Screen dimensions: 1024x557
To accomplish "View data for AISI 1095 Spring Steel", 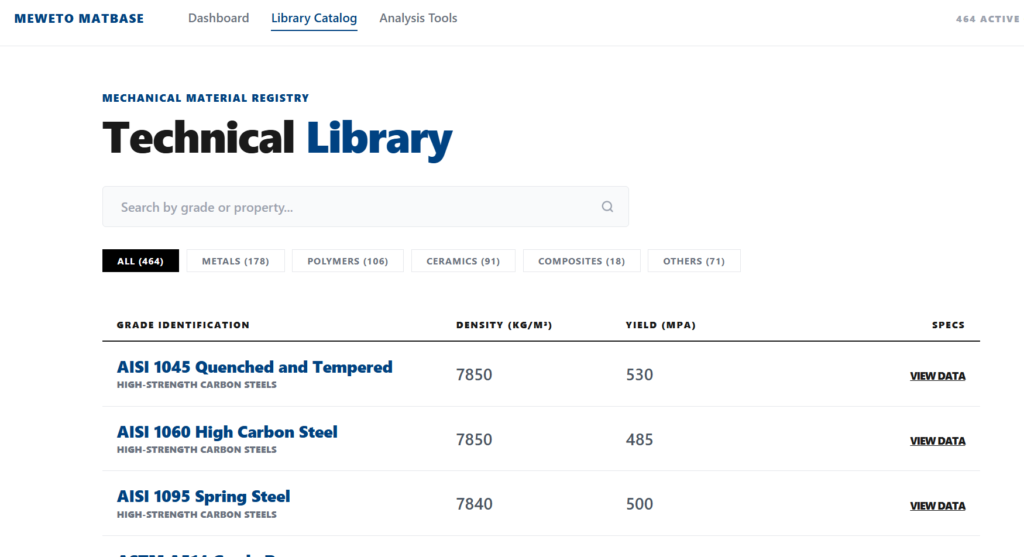I will click(937, 506).
